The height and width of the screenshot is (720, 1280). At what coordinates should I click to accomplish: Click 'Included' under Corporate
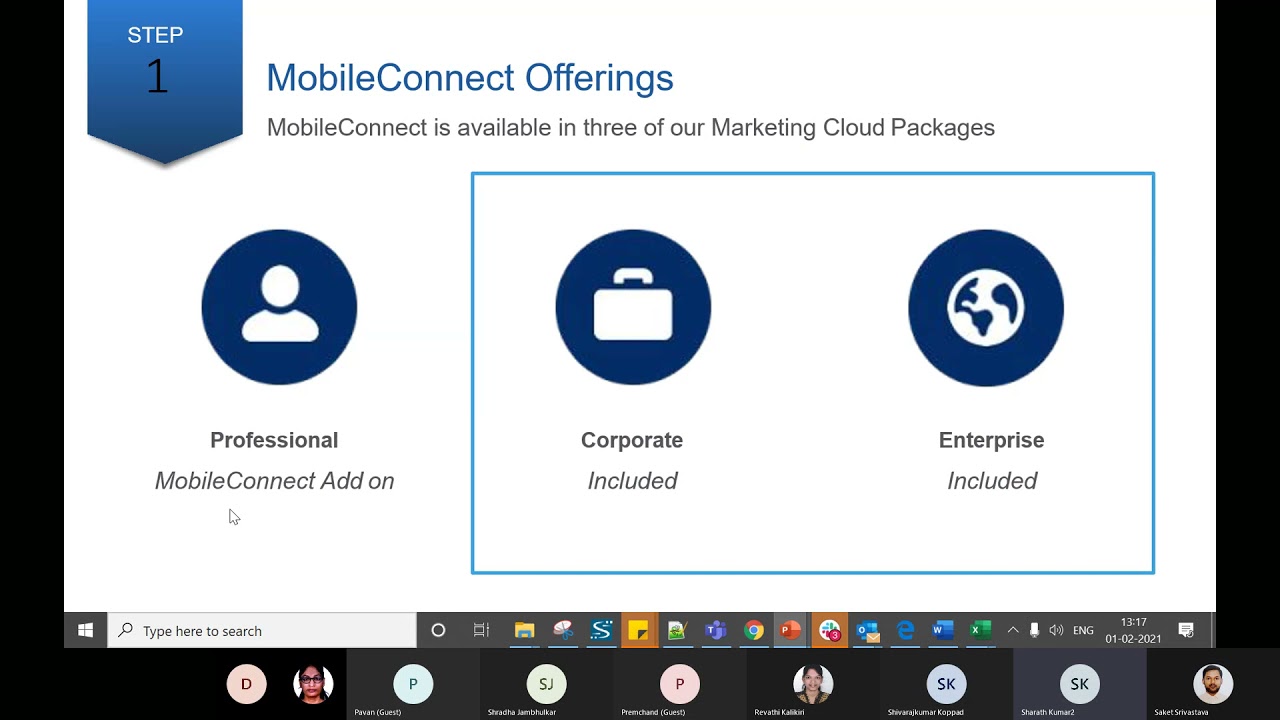point(632,481)
